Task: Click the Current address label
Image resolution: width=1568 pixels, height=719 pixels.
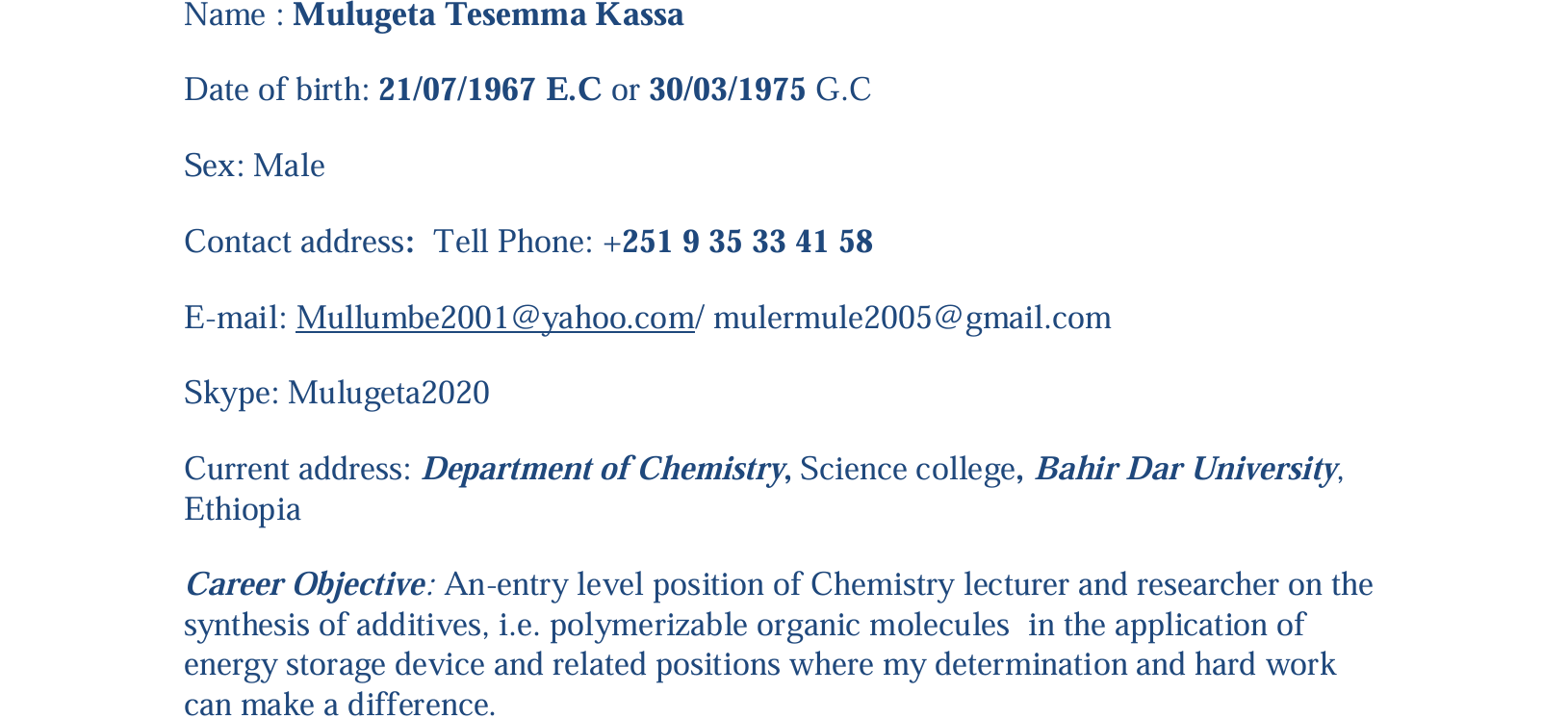Action: click(297, 470)
